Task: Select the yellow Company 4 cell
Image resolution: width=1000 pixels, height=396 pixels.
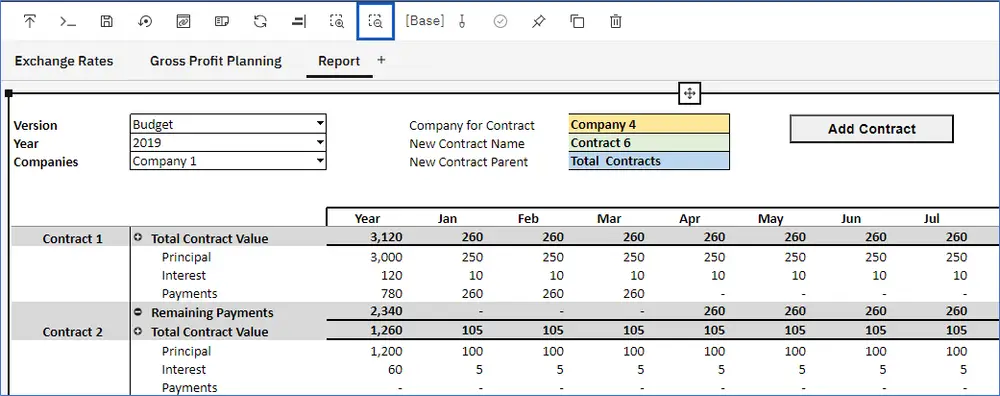Action: [x=649, y=124]
